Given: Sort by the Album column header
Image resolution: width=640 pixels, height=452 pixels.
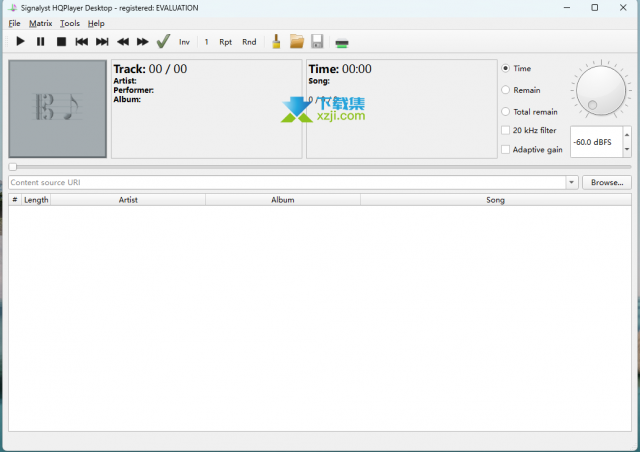Looking at the screenshot, I should pos(282,200).
